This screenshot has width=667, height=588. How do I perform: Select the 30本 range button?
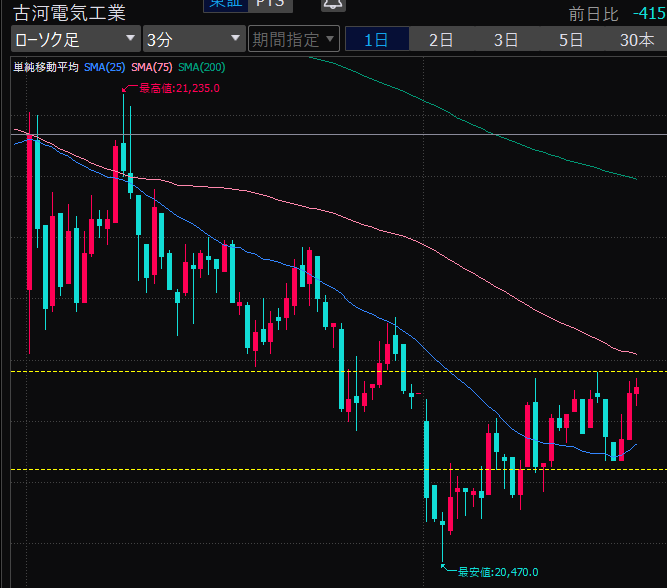pyautogui.click(x=636, y=40)
